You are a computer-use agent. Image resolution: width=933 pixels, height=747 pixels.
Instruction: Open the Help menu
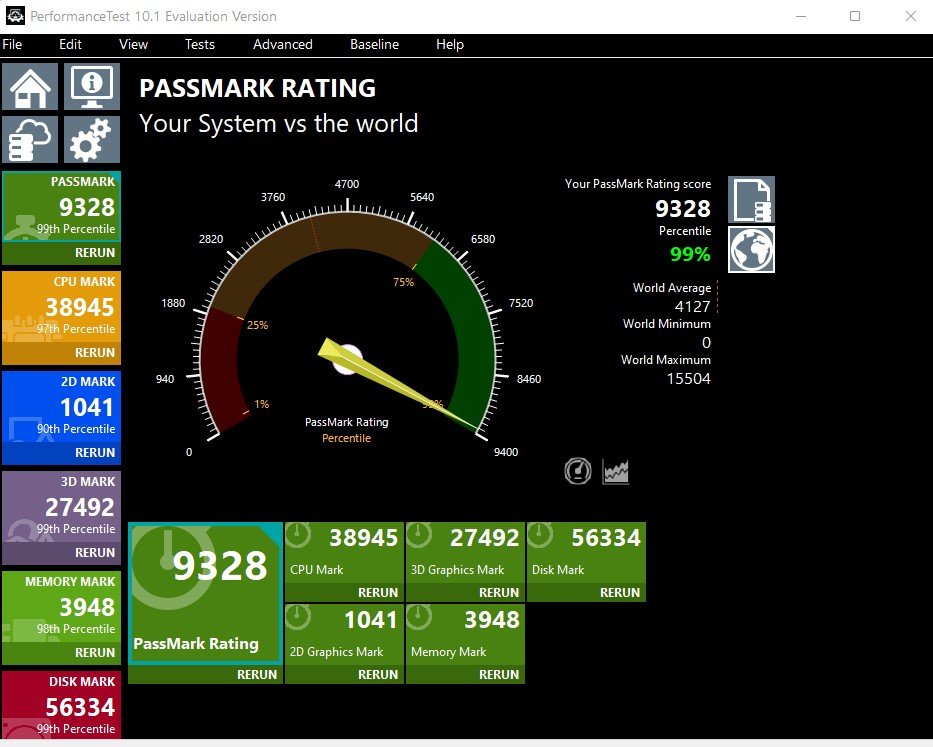(450, 45)
